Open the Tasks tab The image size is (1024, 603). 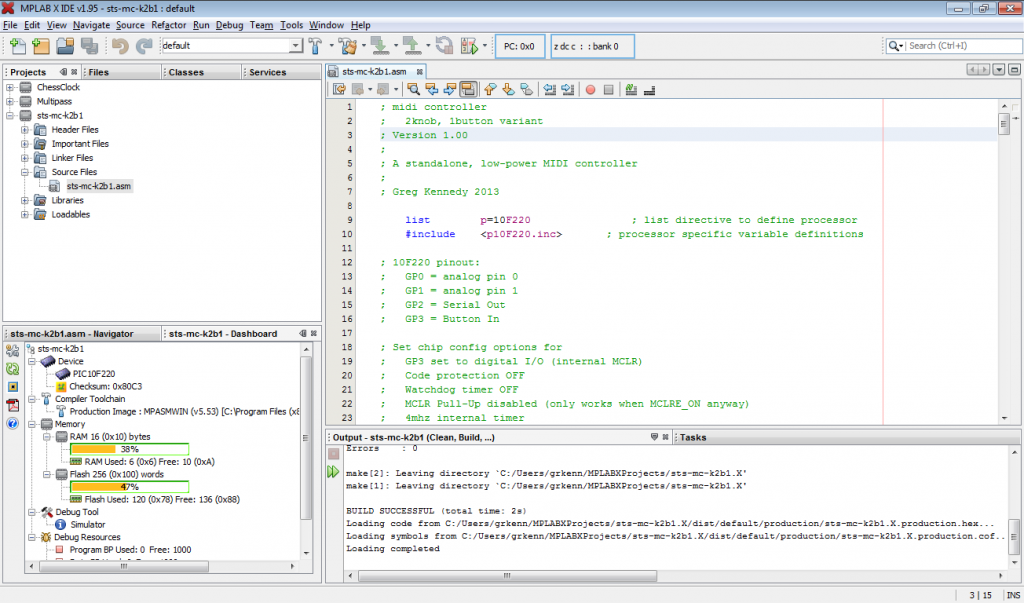point(693,437)
